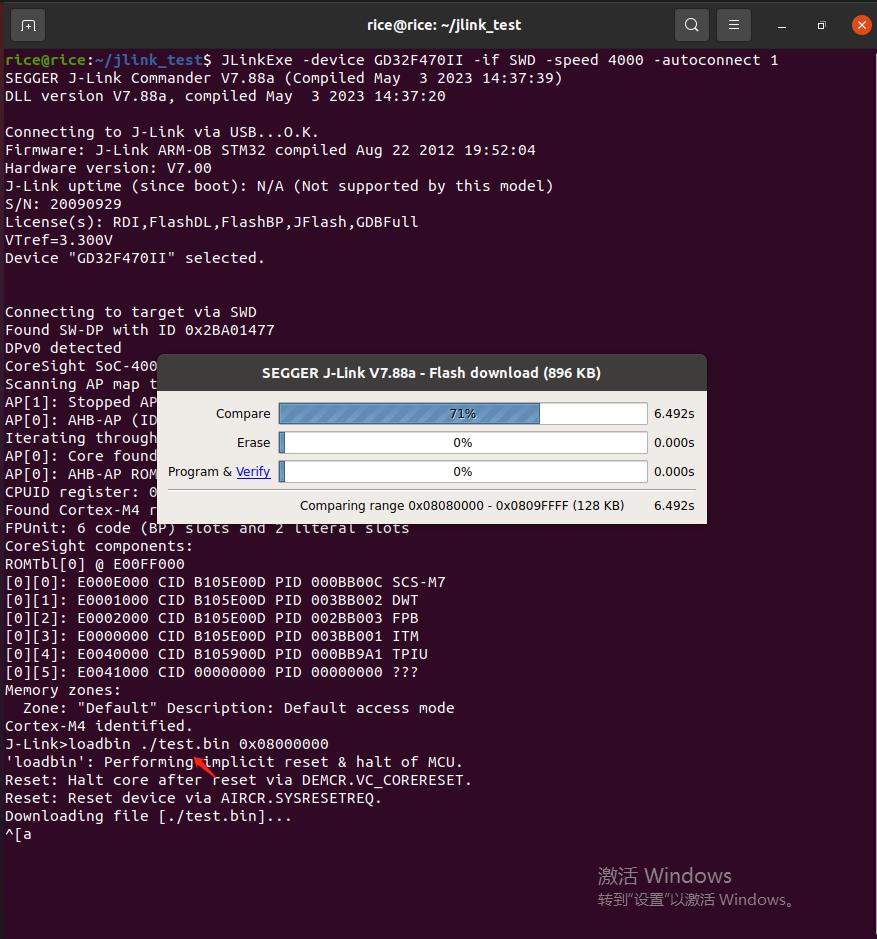This screenshot has width=877, height=939.
Task: Click the 'Compare' label in dialog
Action: pyautogui.click(x=243, y=414)
